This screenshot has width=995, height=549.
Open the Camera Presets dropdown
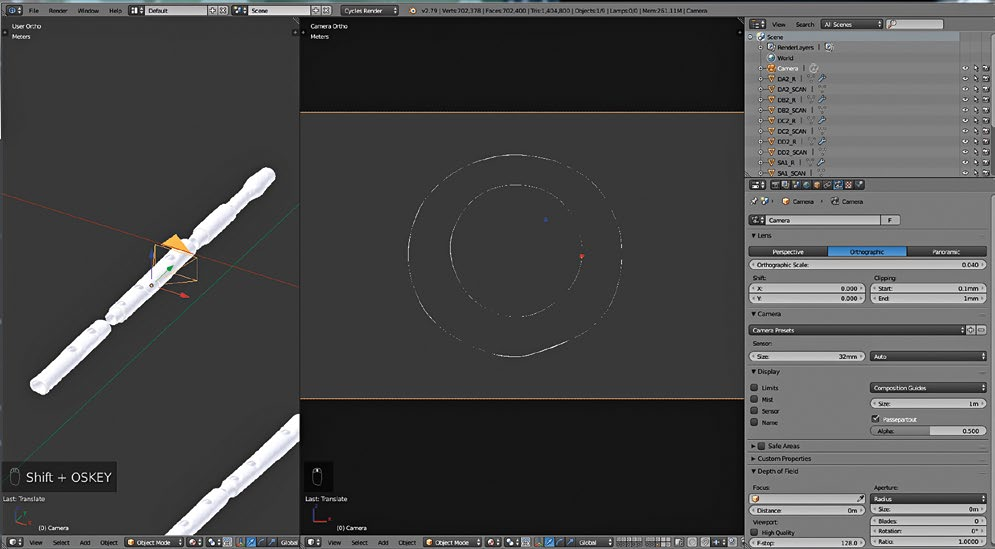coord(857,330)
